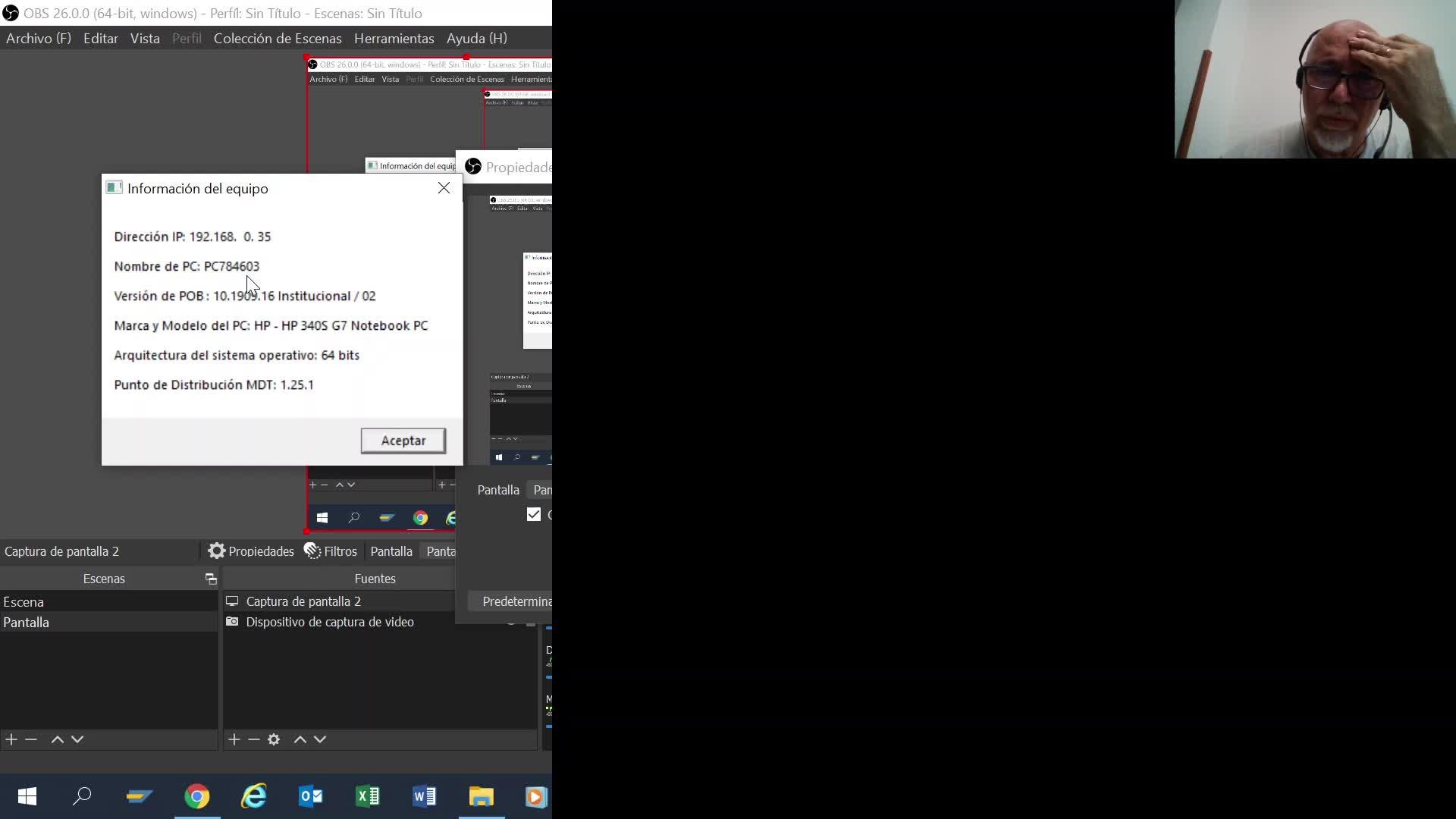
Task: Open Filtros for the selected source
Action: tap(331, 551)
